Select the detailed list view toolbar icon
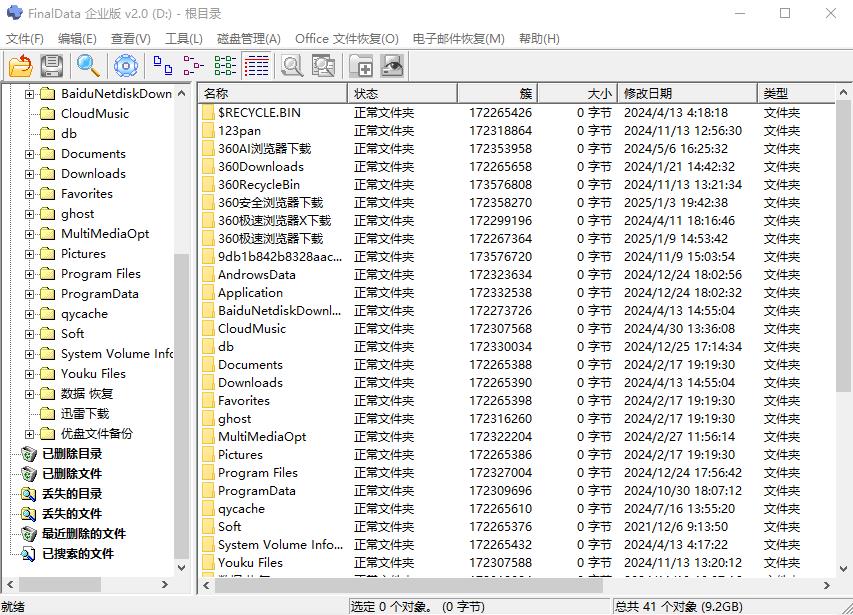 pos(255,65)
